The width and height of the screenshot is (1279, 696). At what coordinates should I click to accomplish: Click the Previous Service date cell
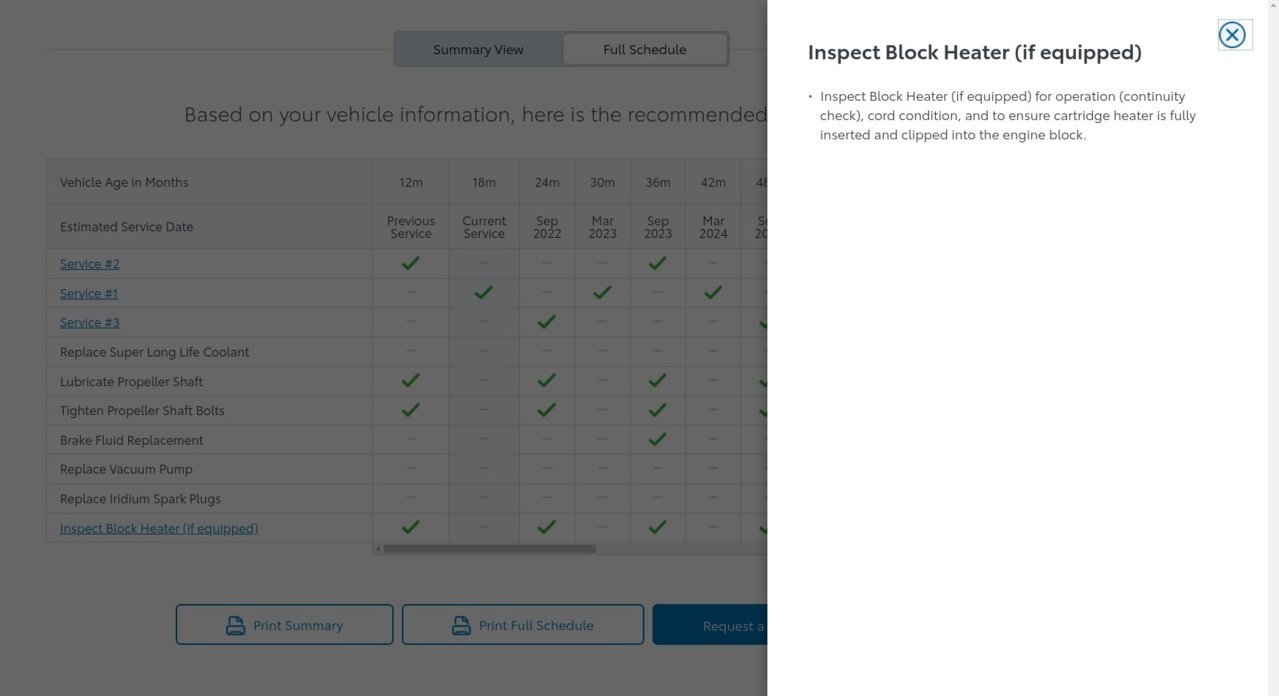(x=411, y=227)
